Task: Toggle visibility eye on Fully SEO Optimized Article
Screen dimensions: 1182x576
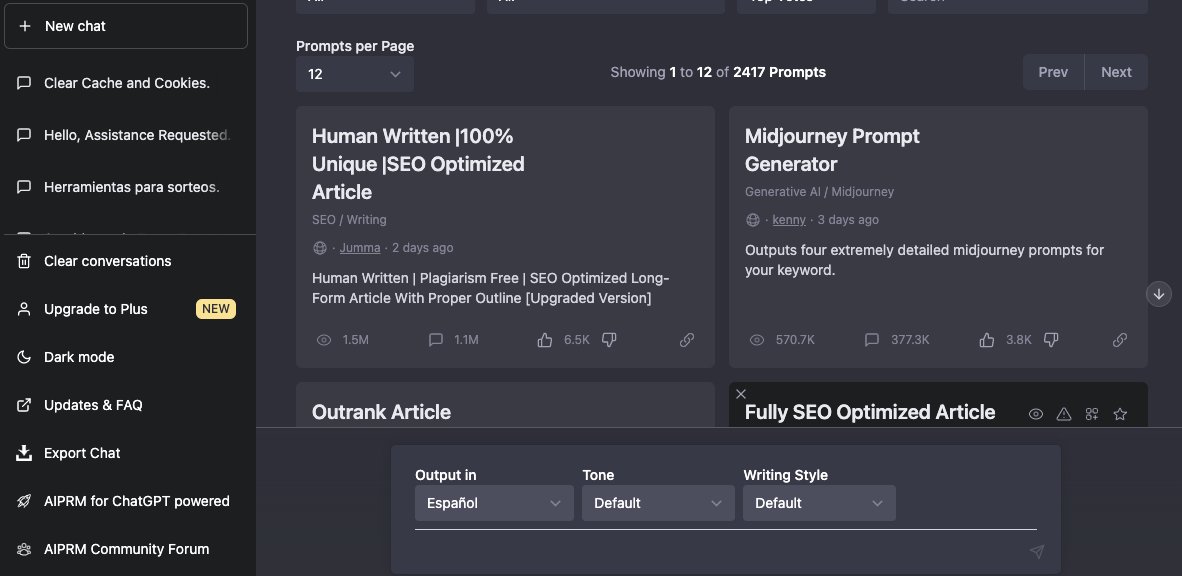Action: [x=1036, y=414]
